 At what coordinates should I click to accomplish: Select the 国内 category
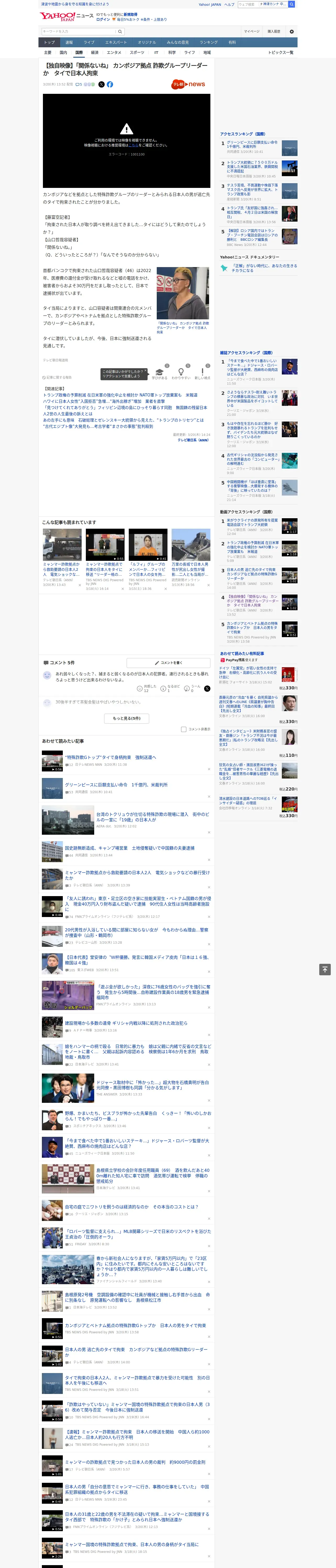(63, 52)
